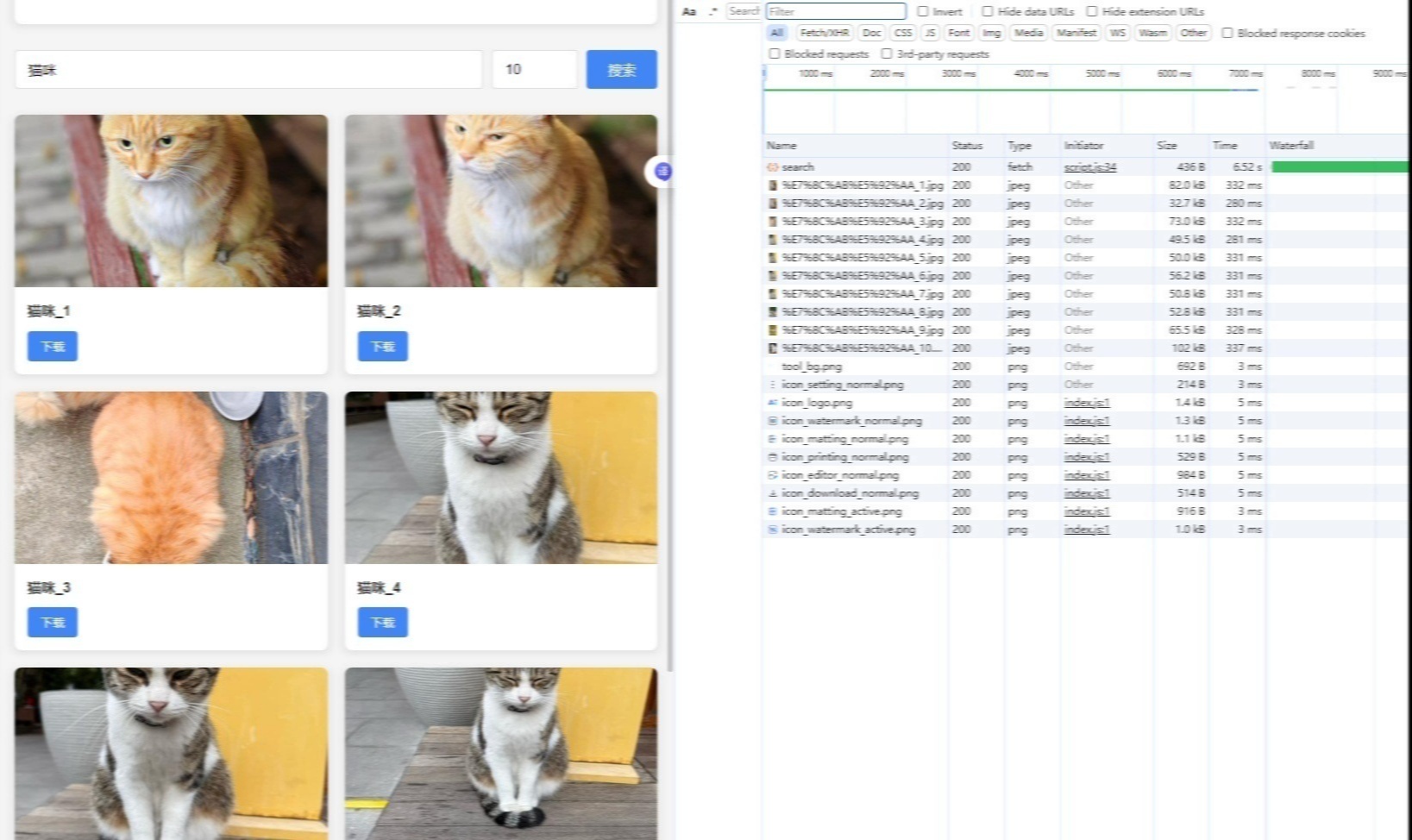
Task: Focus the DevTools Search box
Action: [x=744, y=11]
